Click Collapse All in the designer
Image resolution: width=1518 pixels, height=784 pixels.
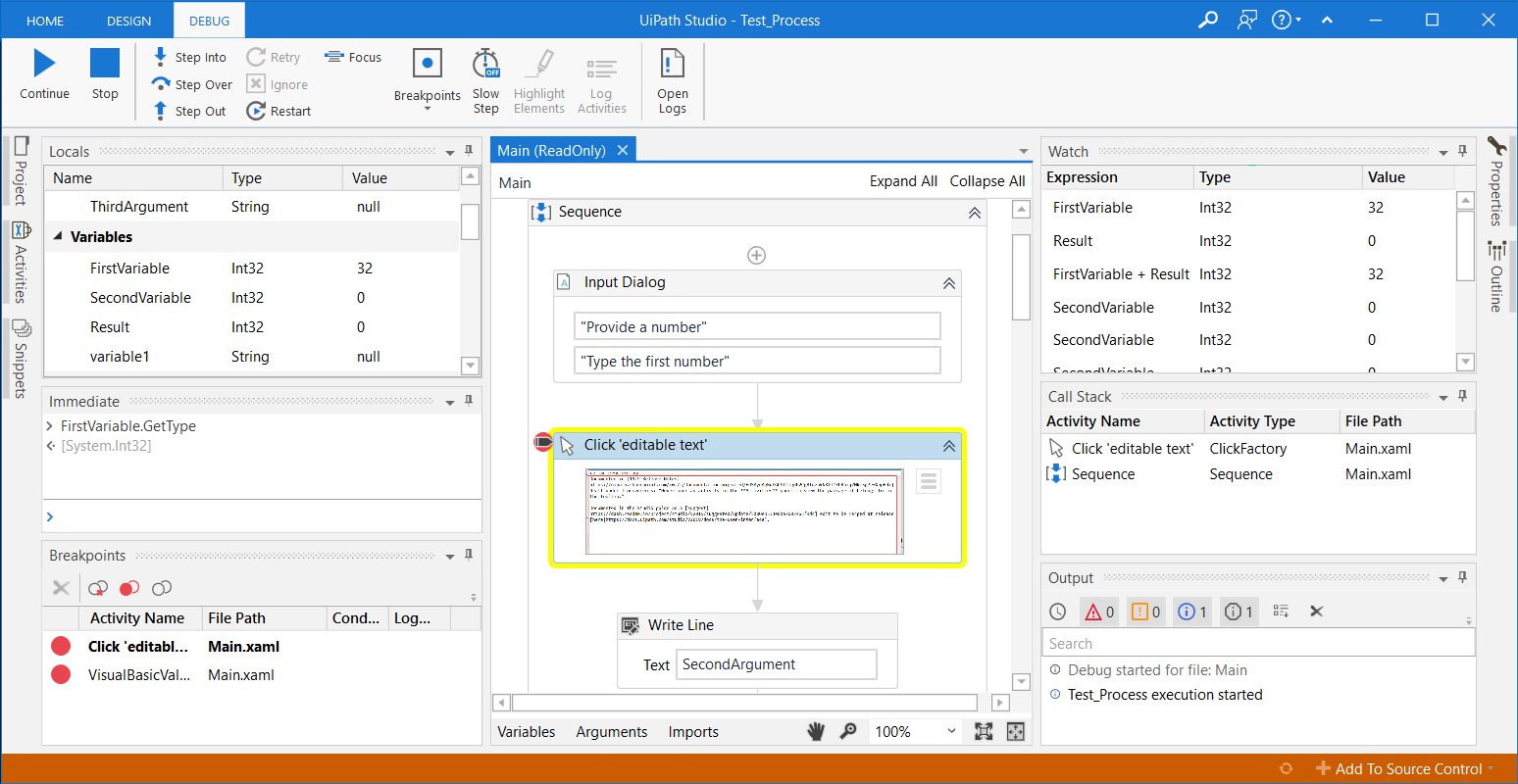pos(987,181)
